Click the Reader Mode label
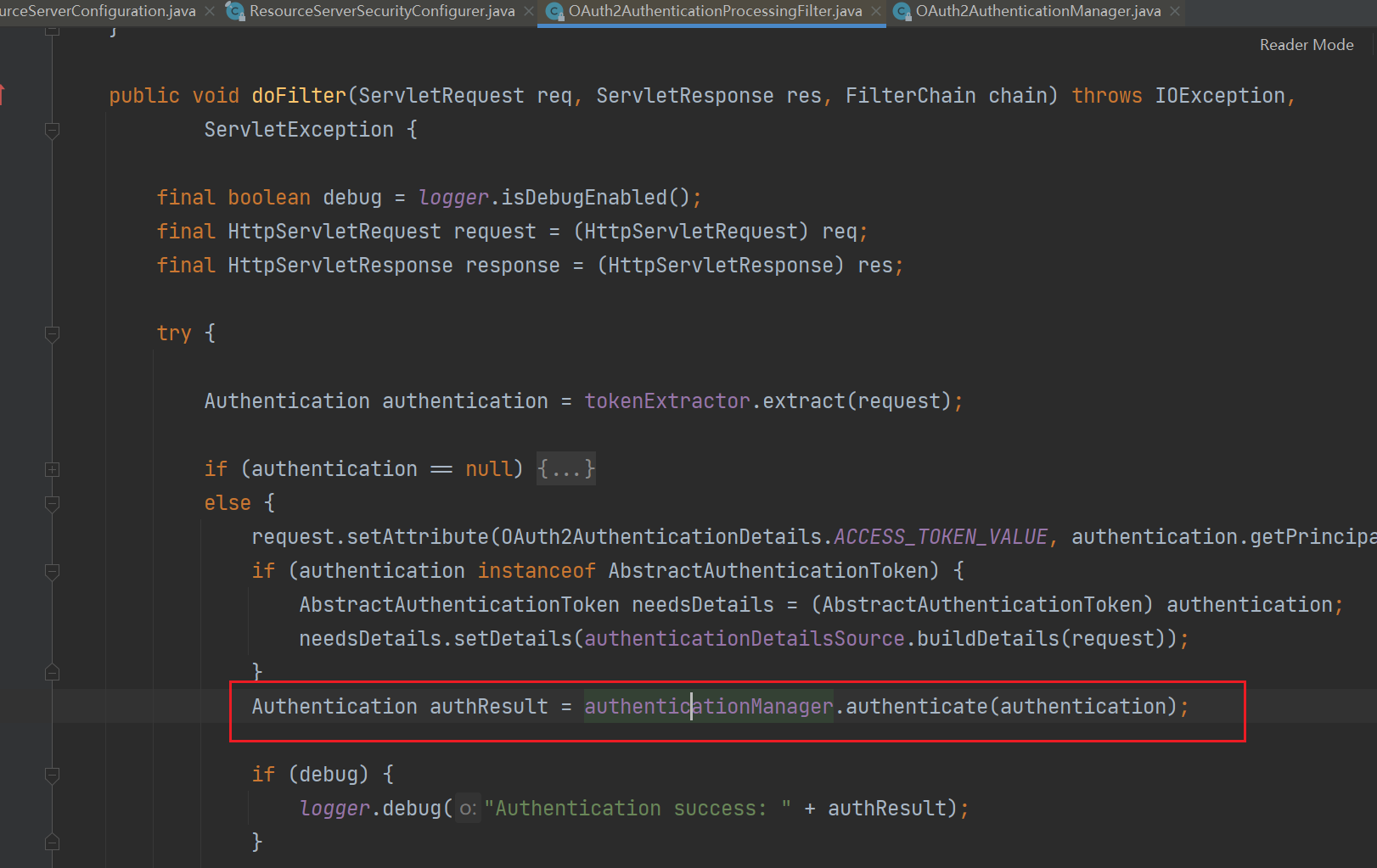The image size is (1377, 868). pos(1306,45)
